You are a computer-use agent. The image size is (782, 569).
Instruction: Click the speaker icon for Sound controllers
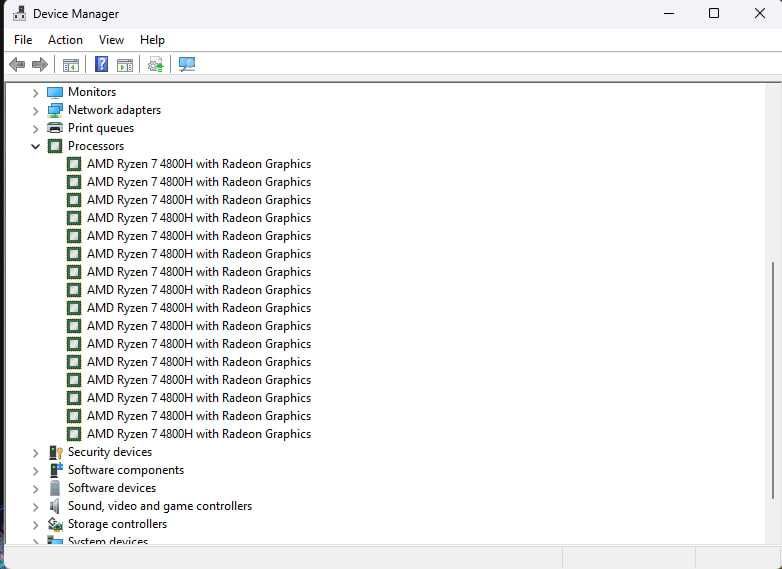(54, 506)
